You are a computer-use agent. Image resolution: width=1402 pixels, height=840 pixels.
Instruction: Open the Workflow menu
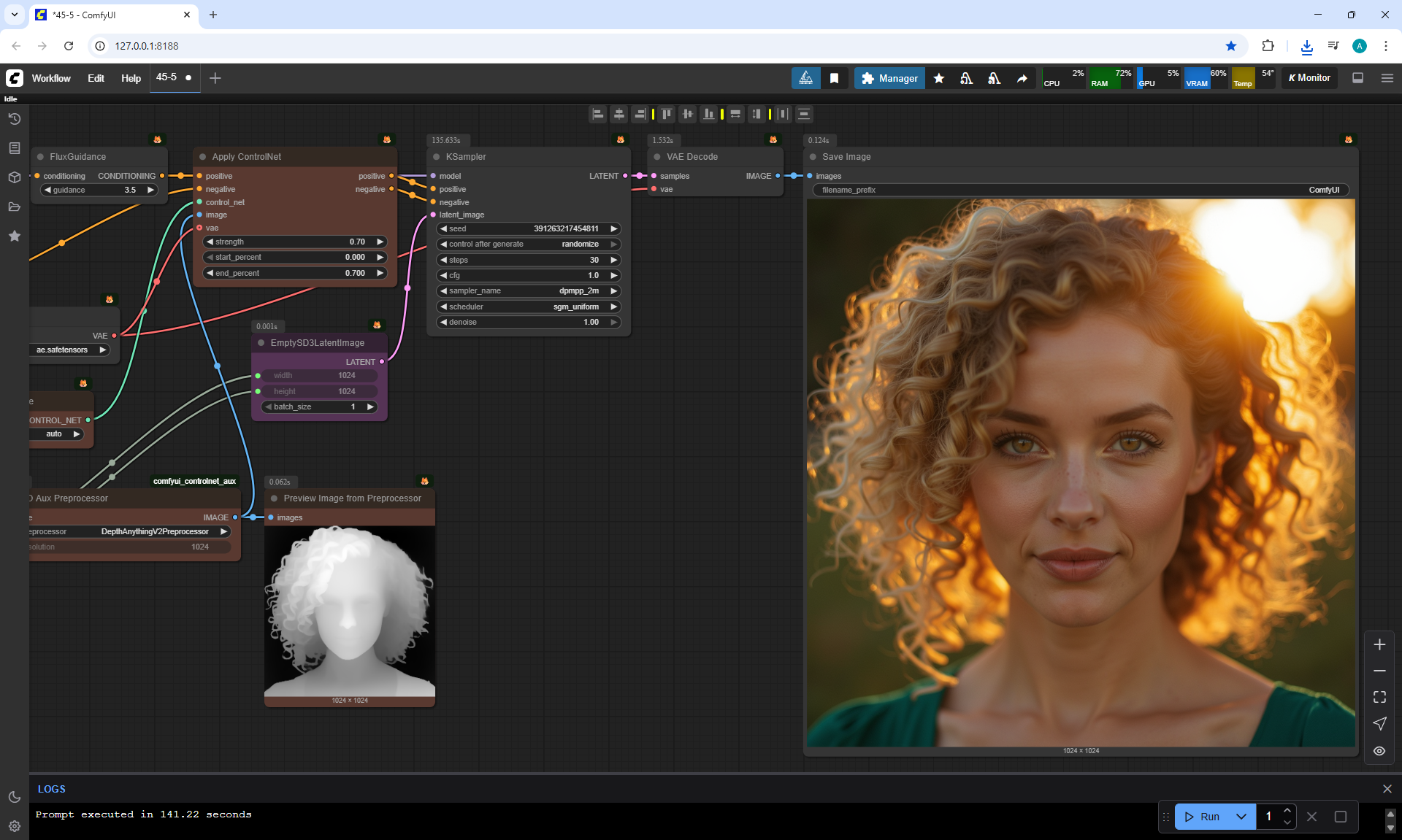pyautogui.click(x=51, y=78)
